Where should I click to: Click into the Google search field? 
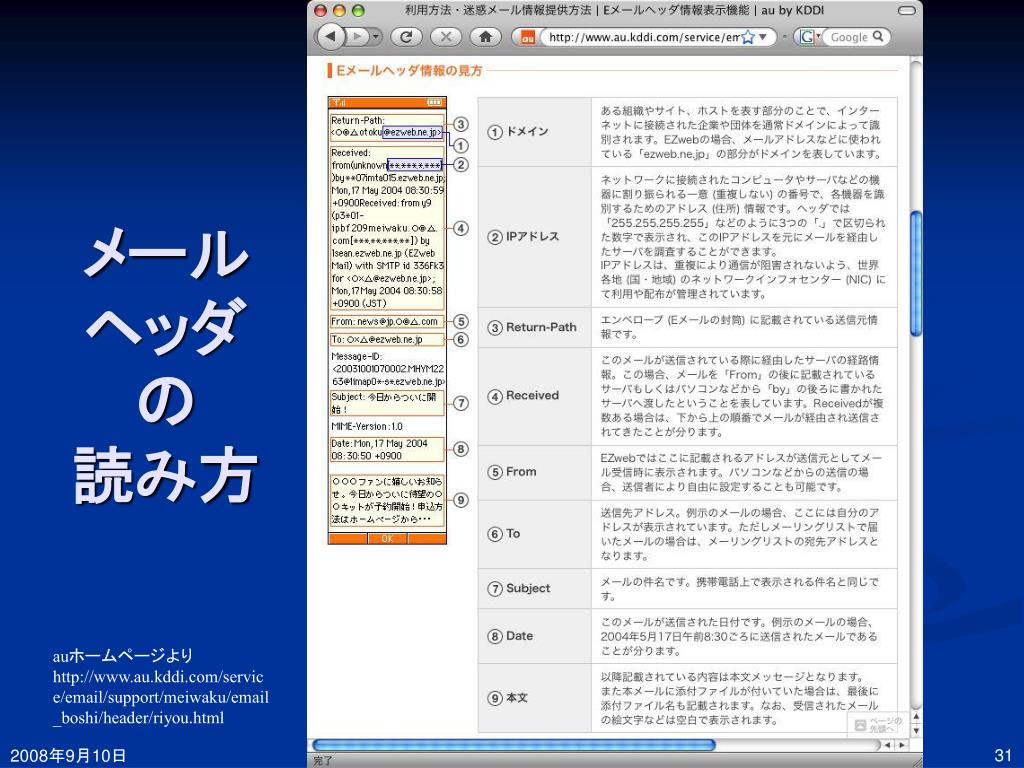click(849, 37)
